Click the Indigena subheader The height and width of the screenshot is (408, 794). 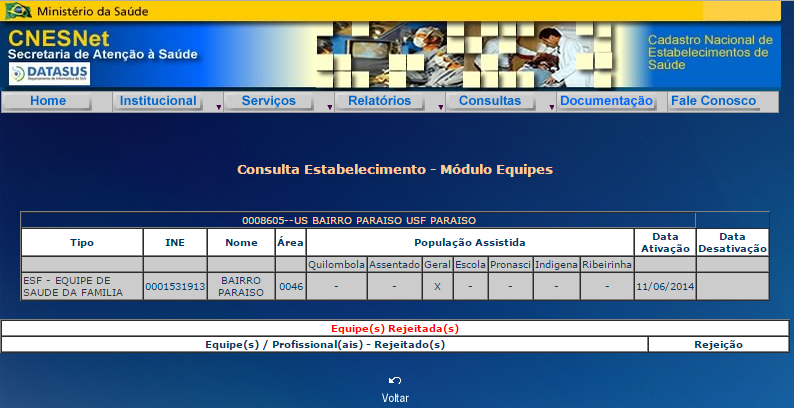click(x=556, y=264)
